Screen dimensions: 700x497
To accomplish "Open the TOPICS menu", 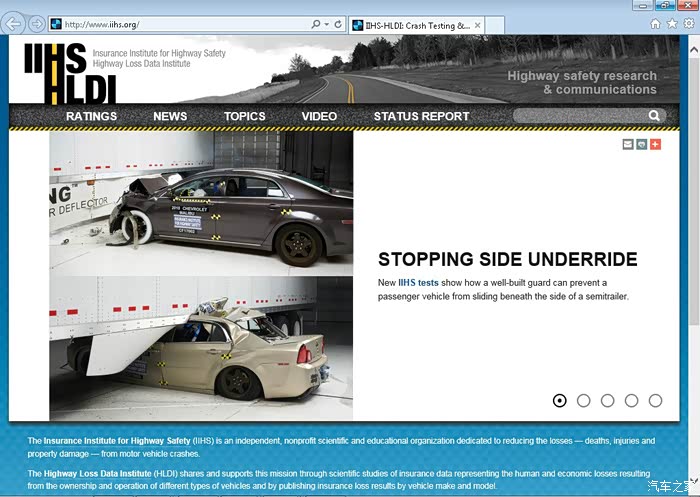I will (x=245, y=117).
